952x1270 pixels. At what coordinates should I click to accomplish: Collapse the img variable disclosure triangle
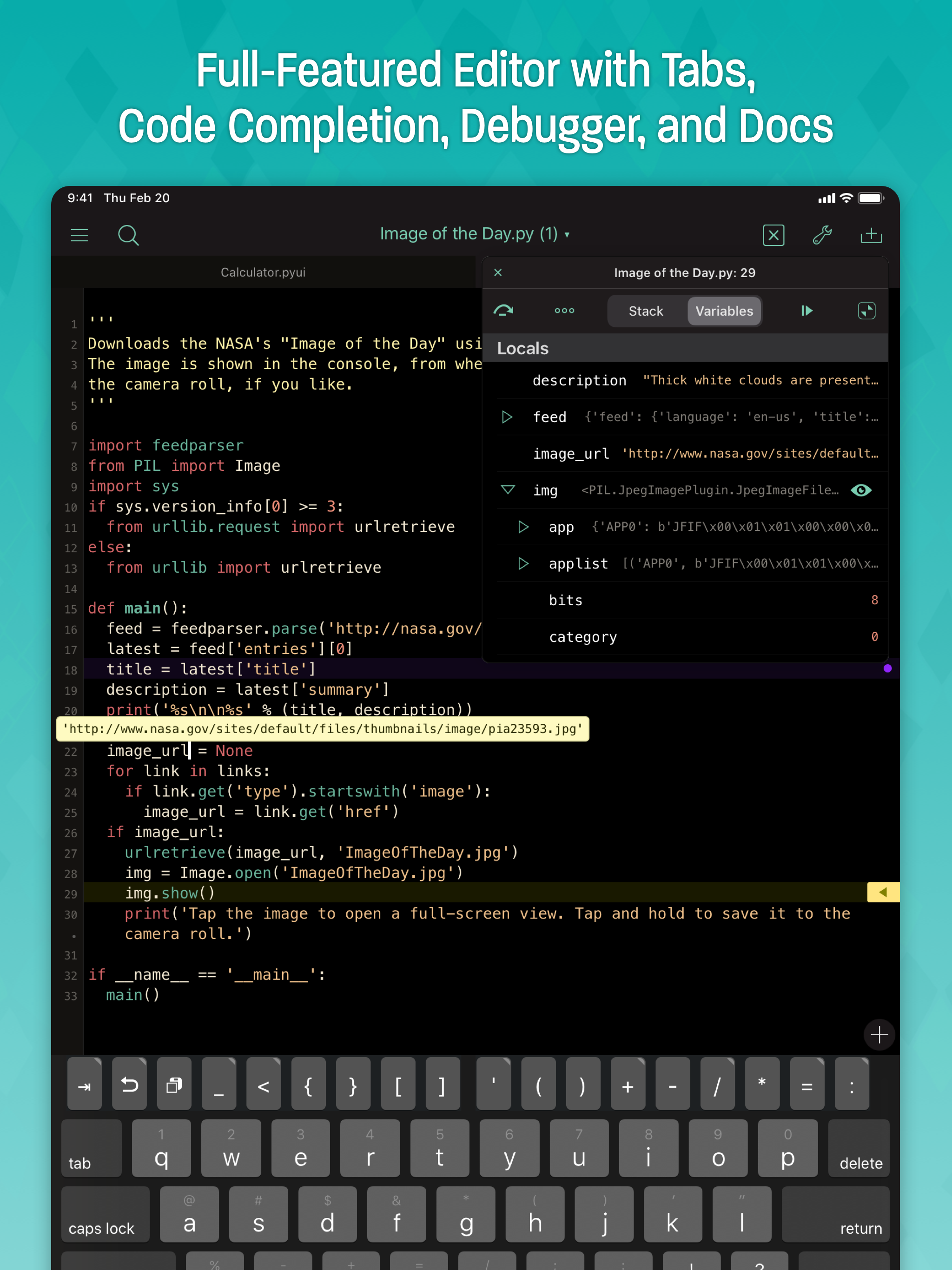point(508,490)
